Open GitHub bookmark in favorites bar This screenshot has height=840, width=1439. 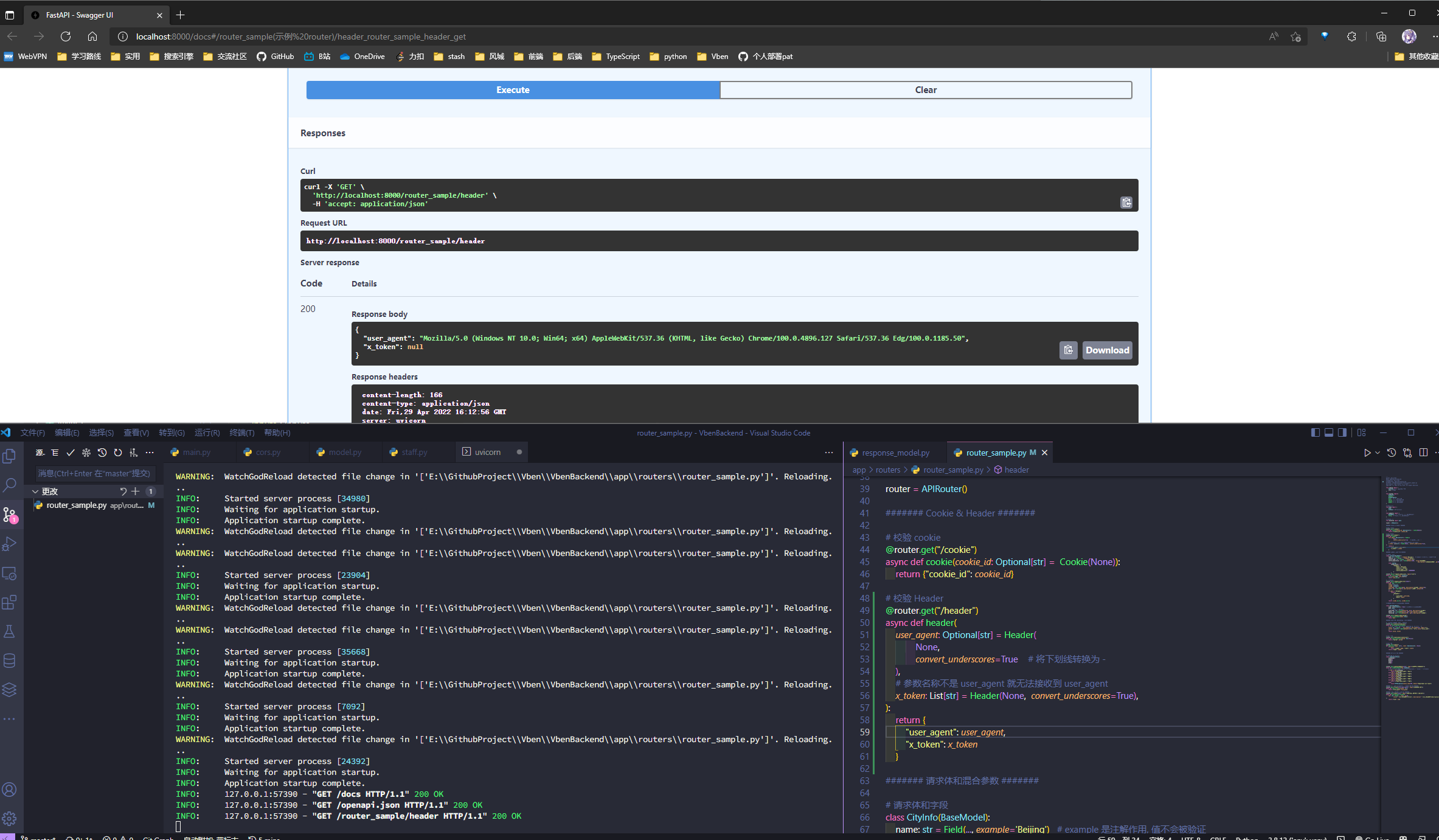pyautogui.click(x=276, y=57)
